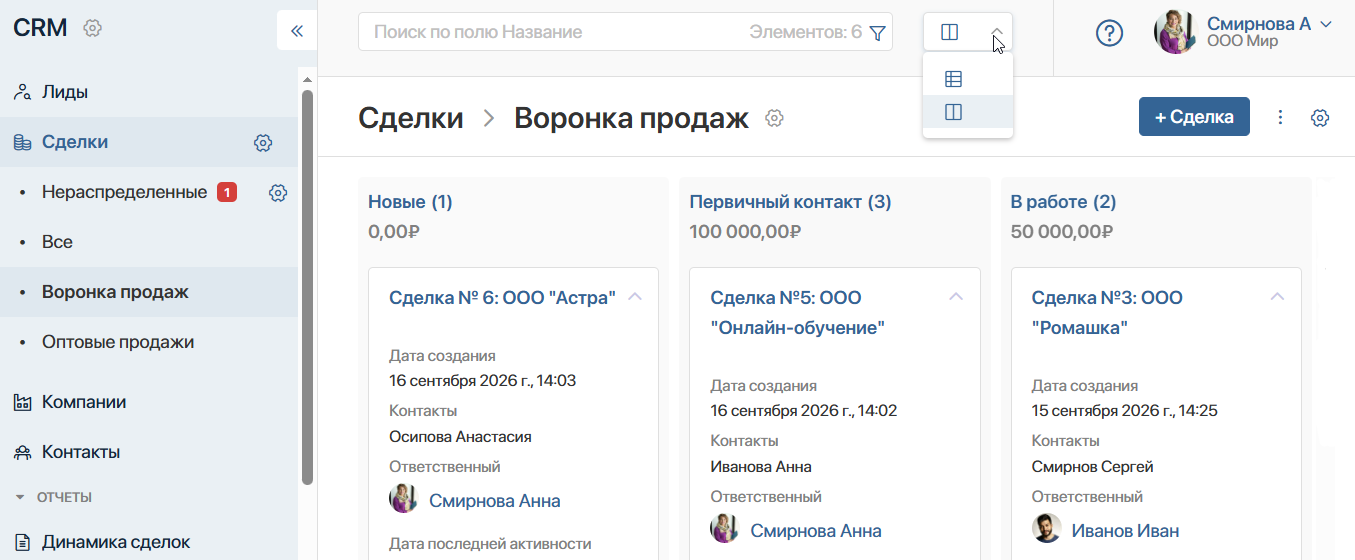Open gear settings for Нераспределенные item

tap(278, 193)
